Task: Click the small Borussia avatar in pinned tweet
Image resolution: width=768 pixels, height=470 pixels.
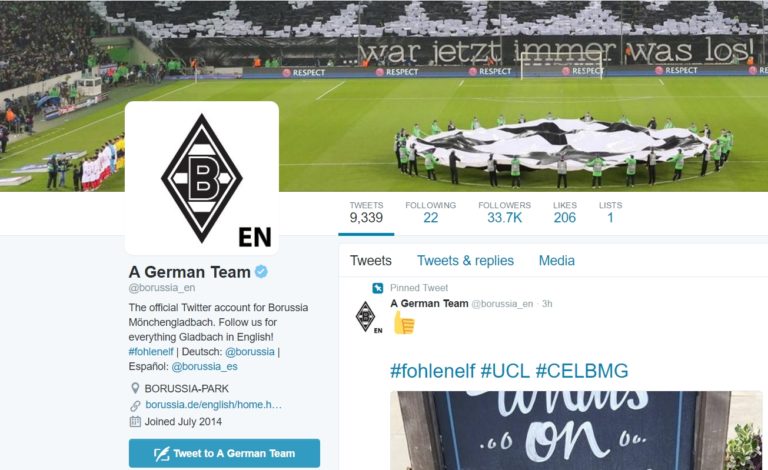Action: (x=368, y=317)
